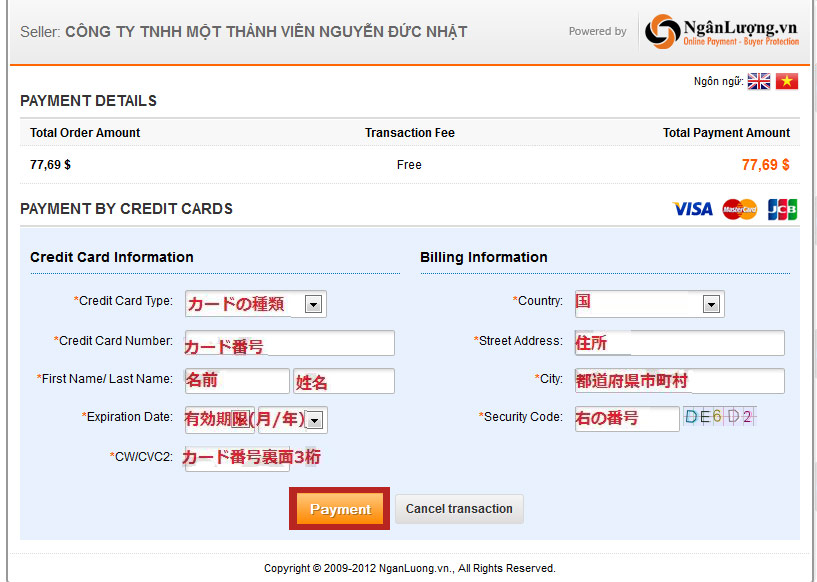Click the JCB card logo
The image size is (817, 582).
782,209
